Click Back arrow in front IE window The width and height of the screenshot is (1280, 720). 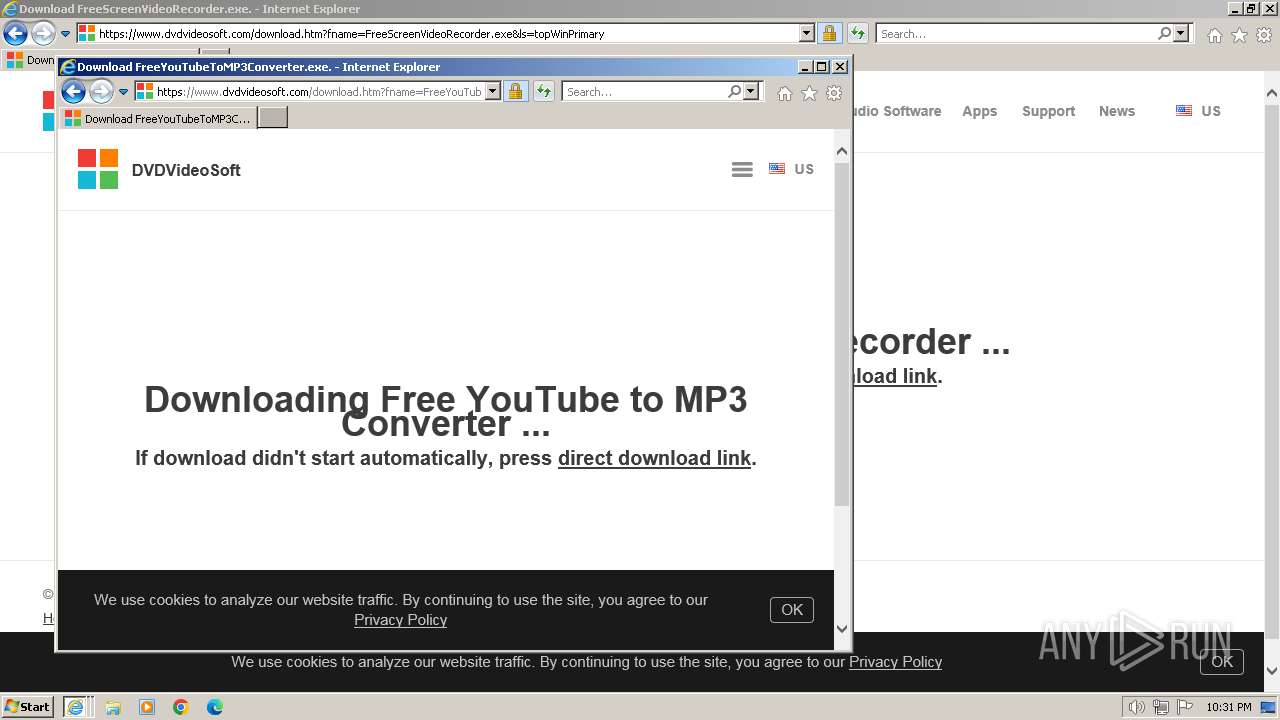tap(73, 92)
